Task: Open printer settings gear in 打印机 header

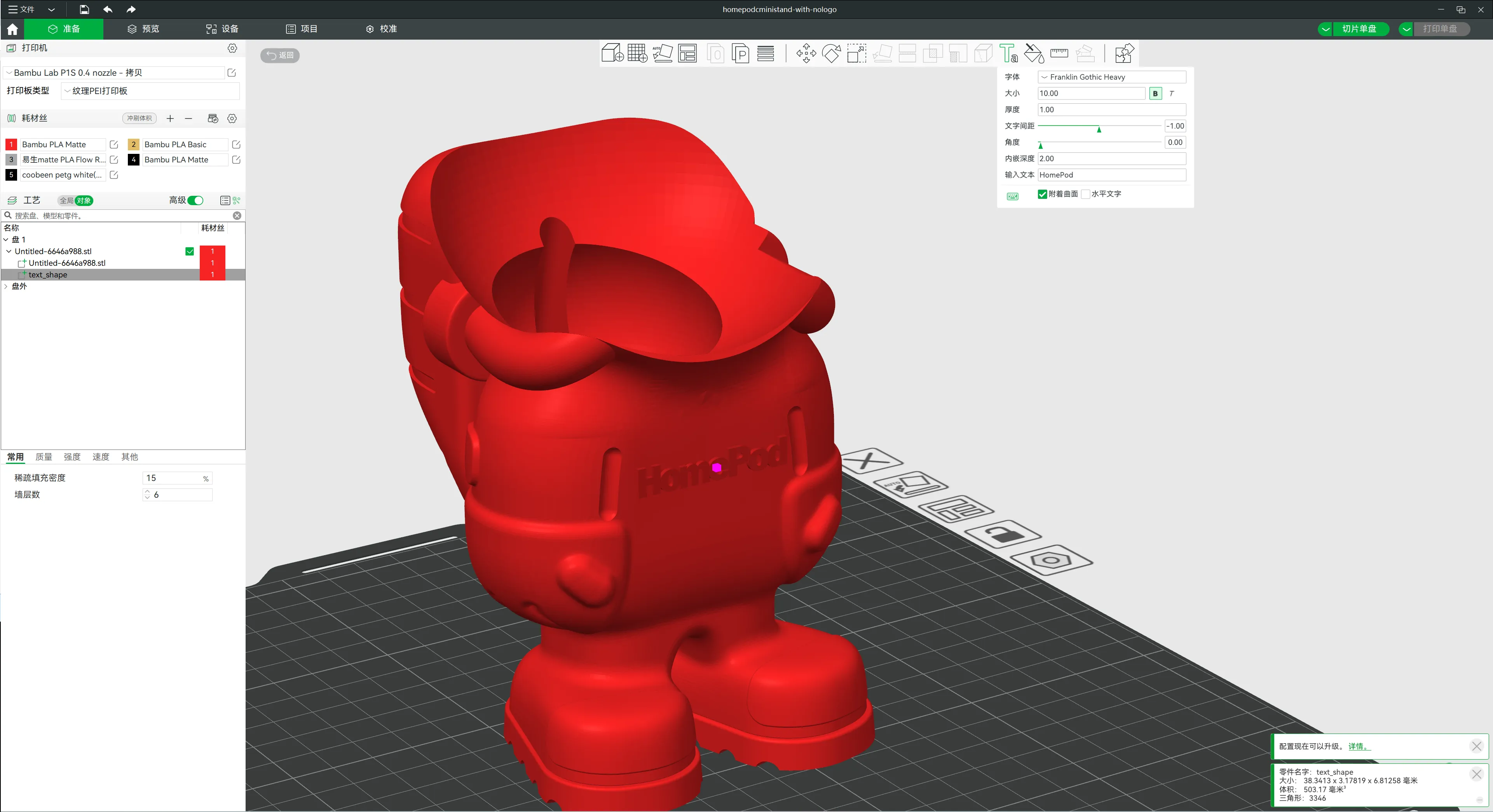Action: (232, 48)
